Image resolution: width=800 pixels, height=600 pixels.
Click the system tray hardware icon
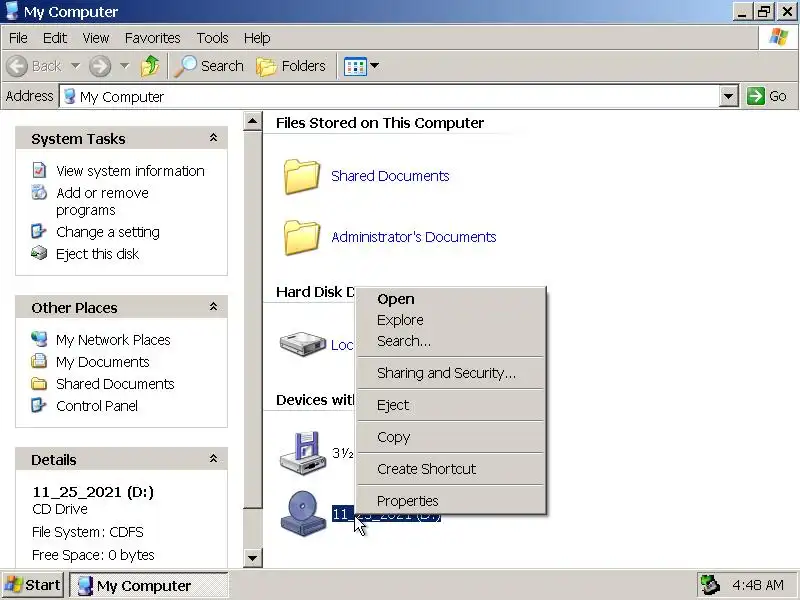pos(710,585)
